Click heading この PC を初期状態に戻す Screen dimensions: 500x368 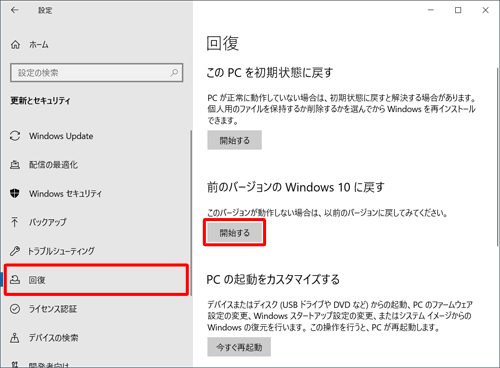(x=270, y=72)
